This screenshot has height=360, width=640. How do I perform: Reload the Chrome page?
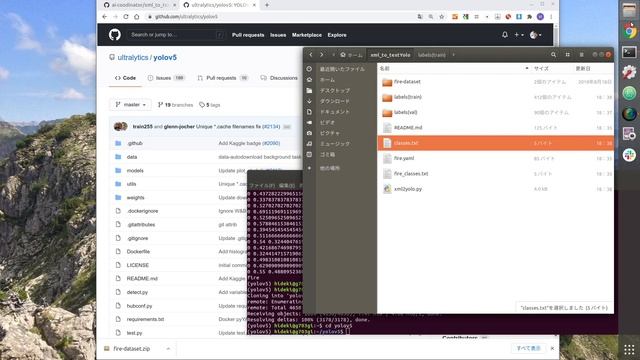tap(126, 17)
